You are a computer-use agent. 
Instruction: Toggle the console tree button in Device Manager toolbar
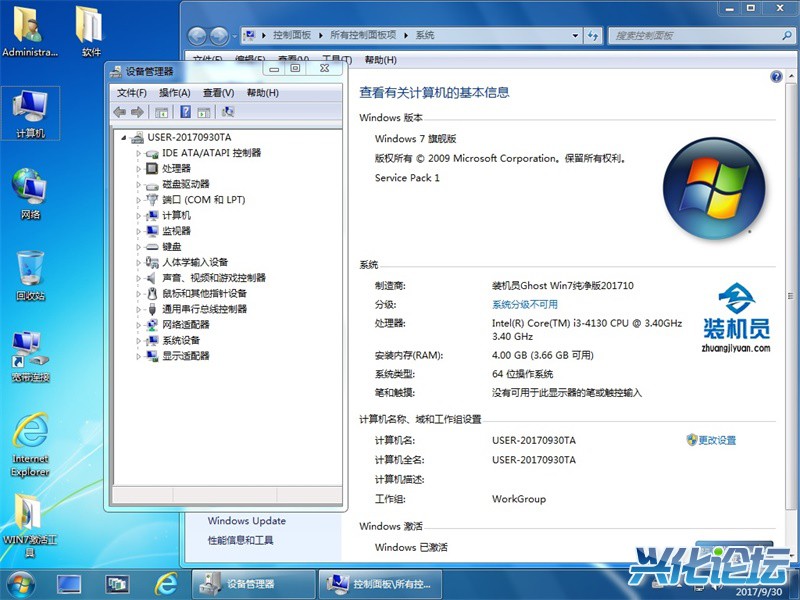click(x=161, y=112)
